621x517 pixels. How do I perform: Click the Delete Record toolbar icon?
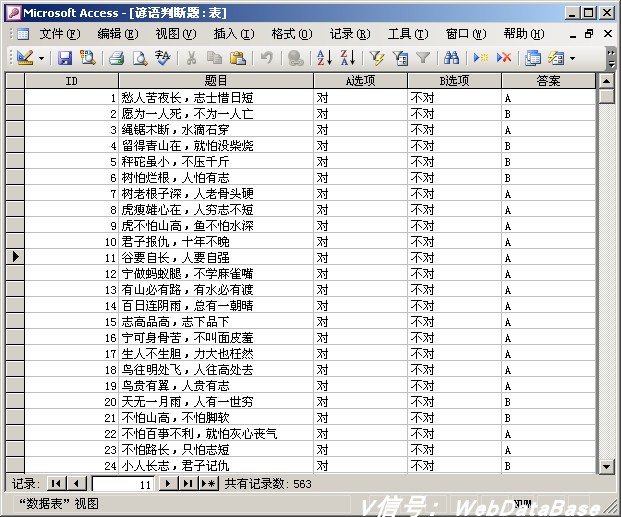pyautogui.click(x=504, y=58)
